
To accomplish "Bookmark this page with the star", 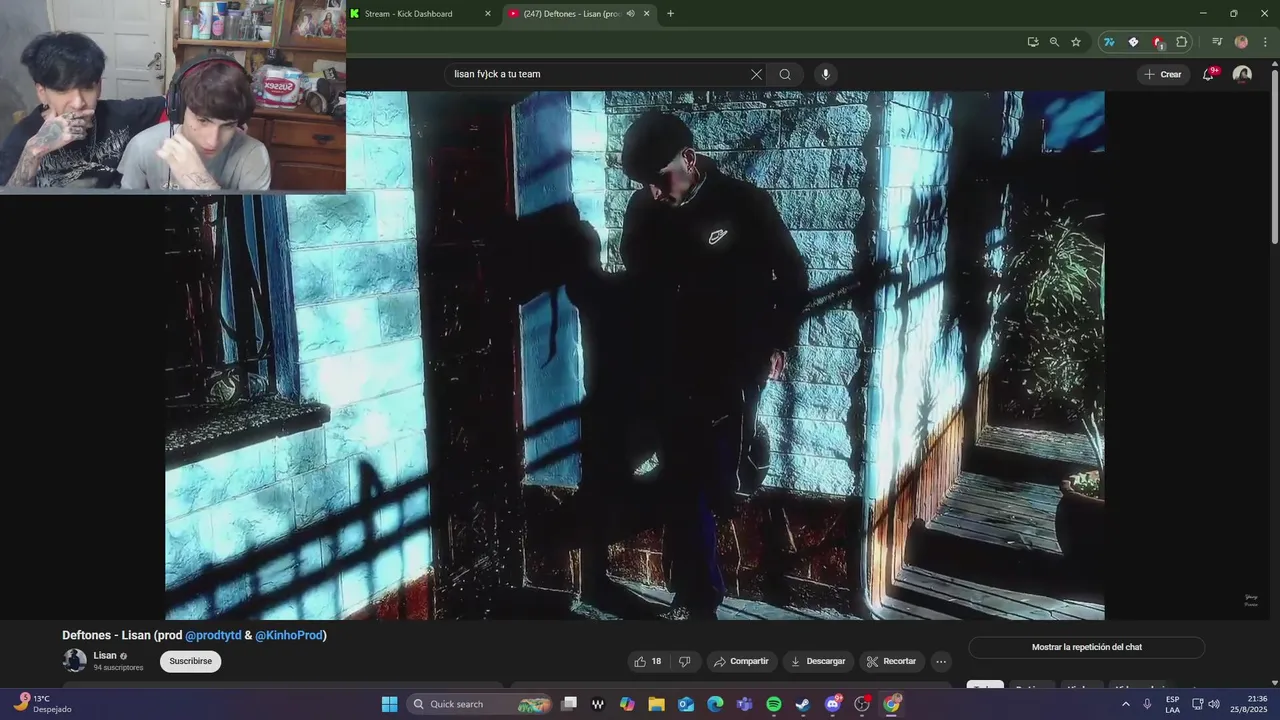I will [1076, 42].
